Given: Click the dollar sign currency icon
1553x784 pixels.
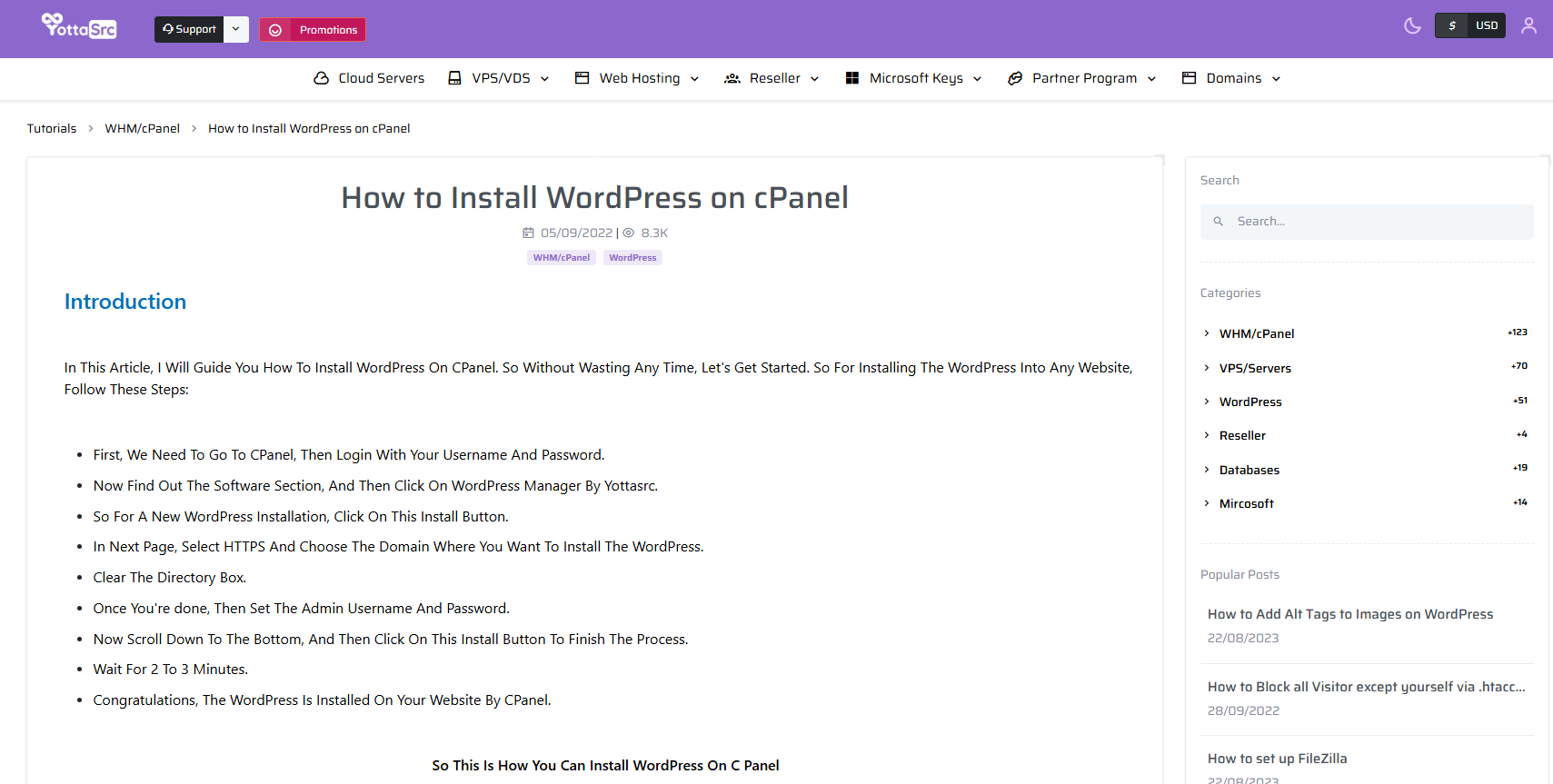Looking at the screenshot, I should (x=1452, y=25).
